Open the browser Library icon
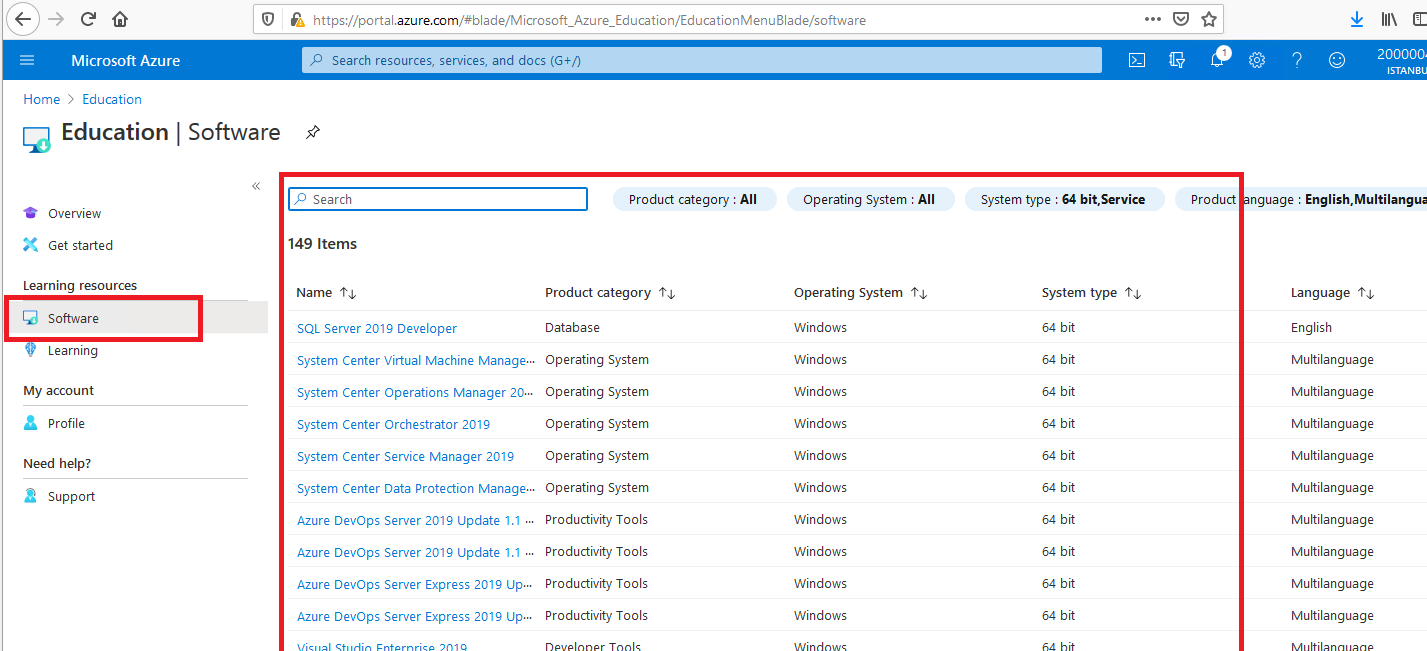1427x651 pixels. click(1389, 19)
